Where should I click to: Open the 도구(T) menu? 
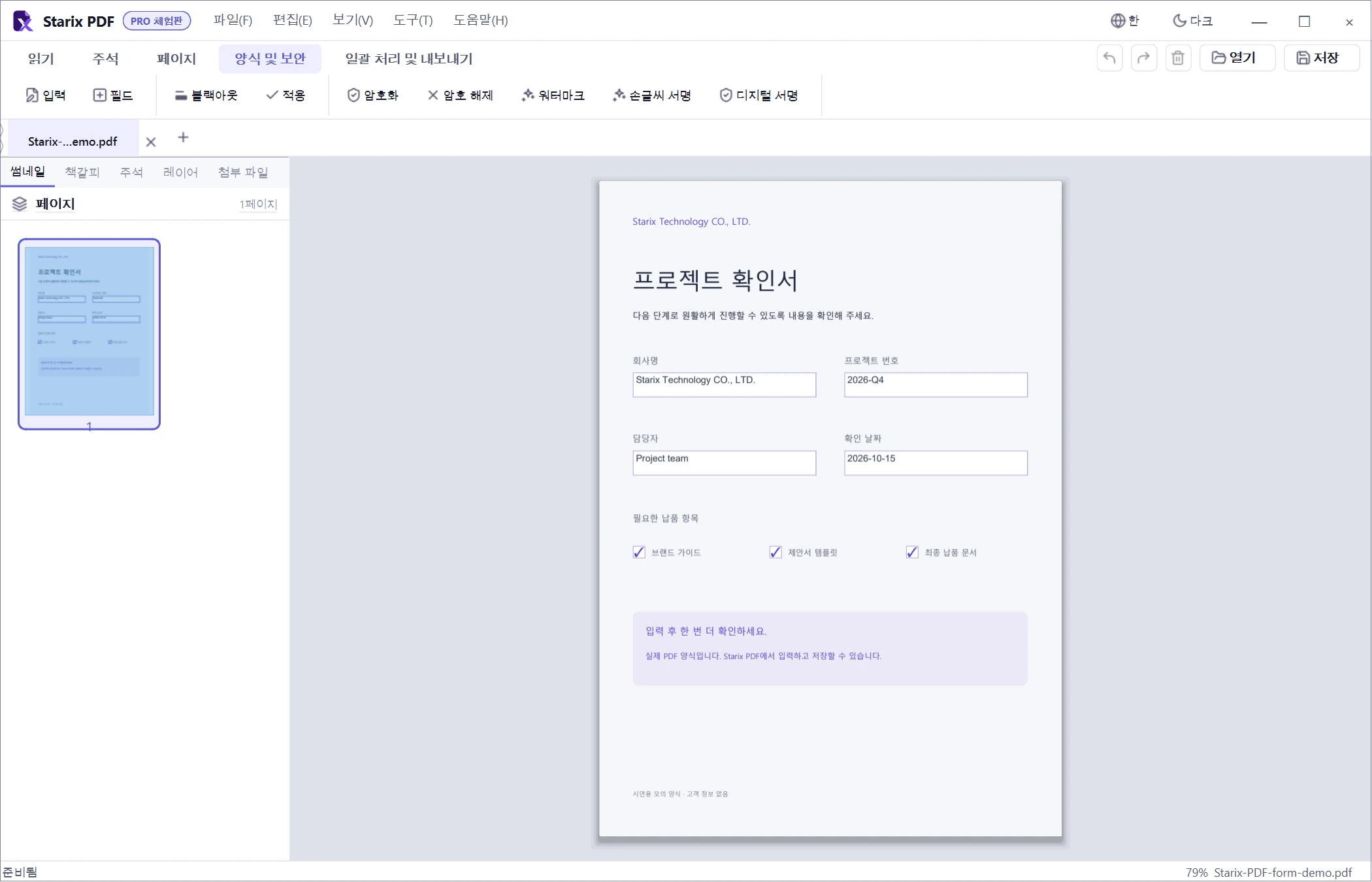tap(413, 20)
